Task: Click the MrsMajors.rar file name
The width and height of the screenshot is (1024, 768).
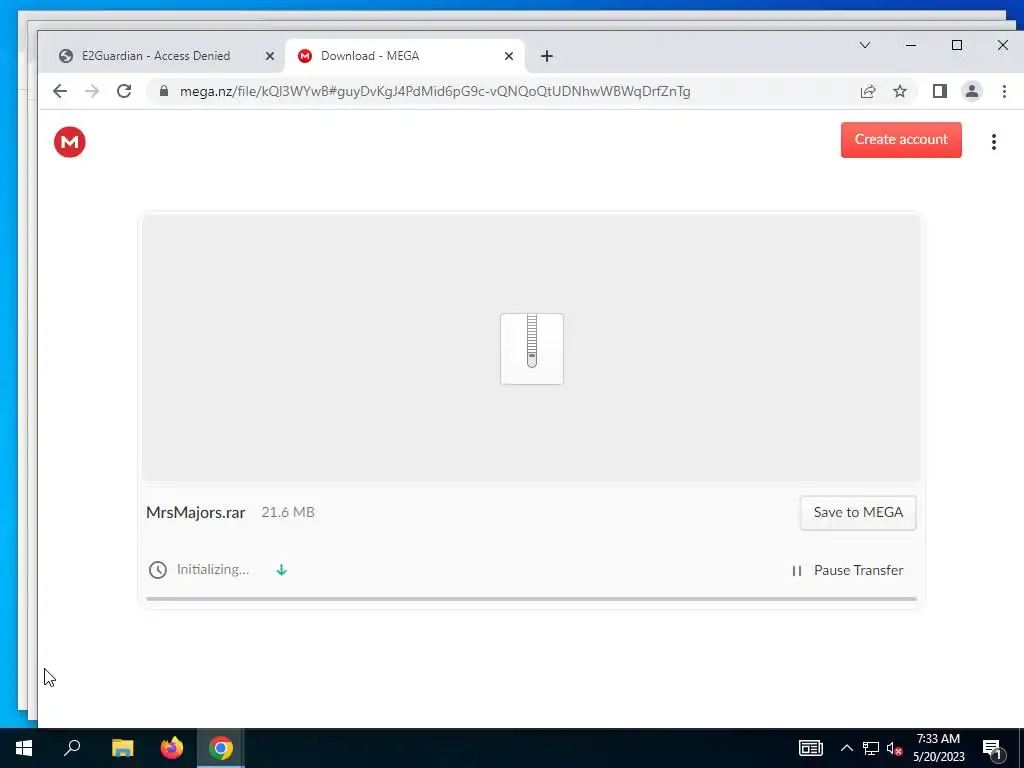Action: click(x=195, y=513)
